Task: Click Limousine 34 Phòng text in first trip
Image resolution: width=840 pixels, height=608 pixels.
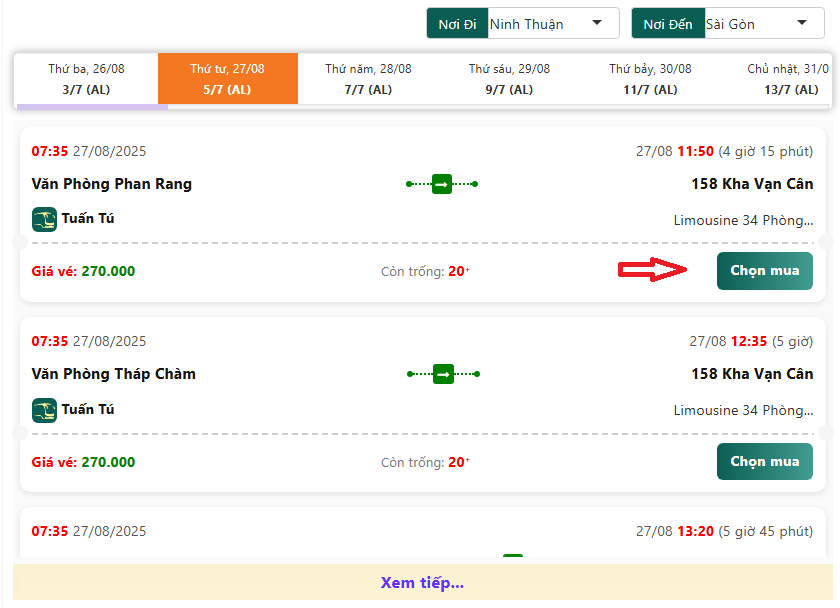Action: click(x=743, y=220)
